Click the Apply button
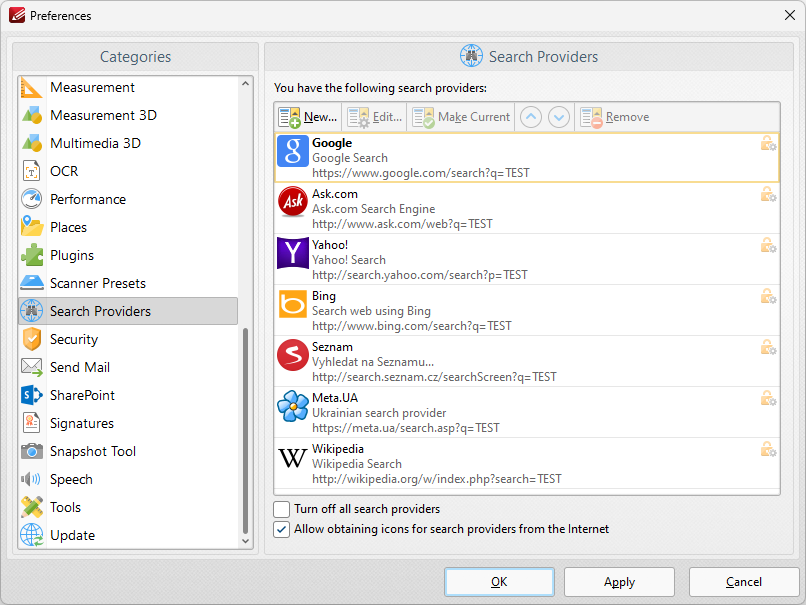 click(619, 582)
